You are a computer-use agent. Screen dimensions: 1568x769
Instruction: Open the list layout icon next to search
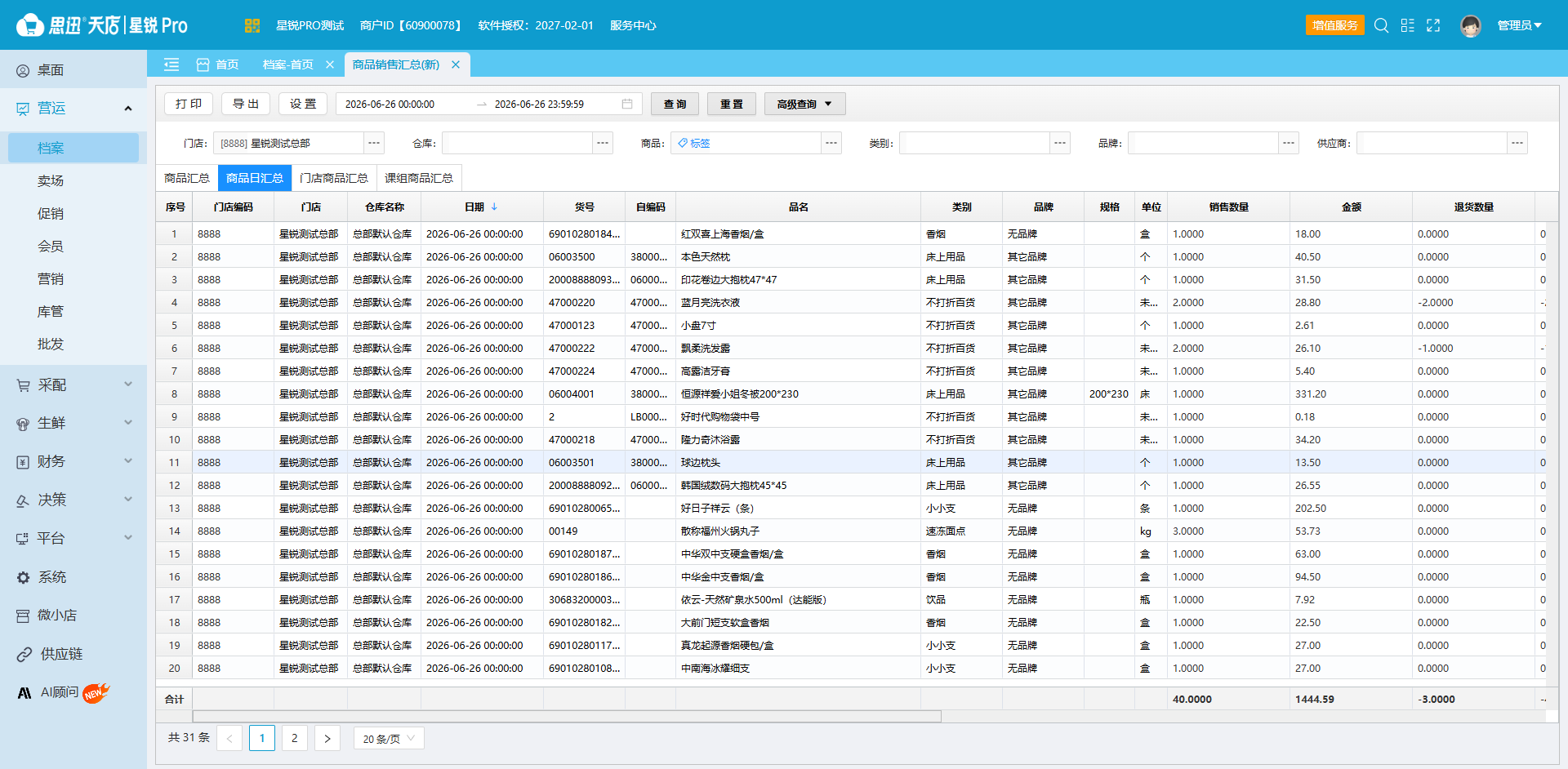[1407, 25]
